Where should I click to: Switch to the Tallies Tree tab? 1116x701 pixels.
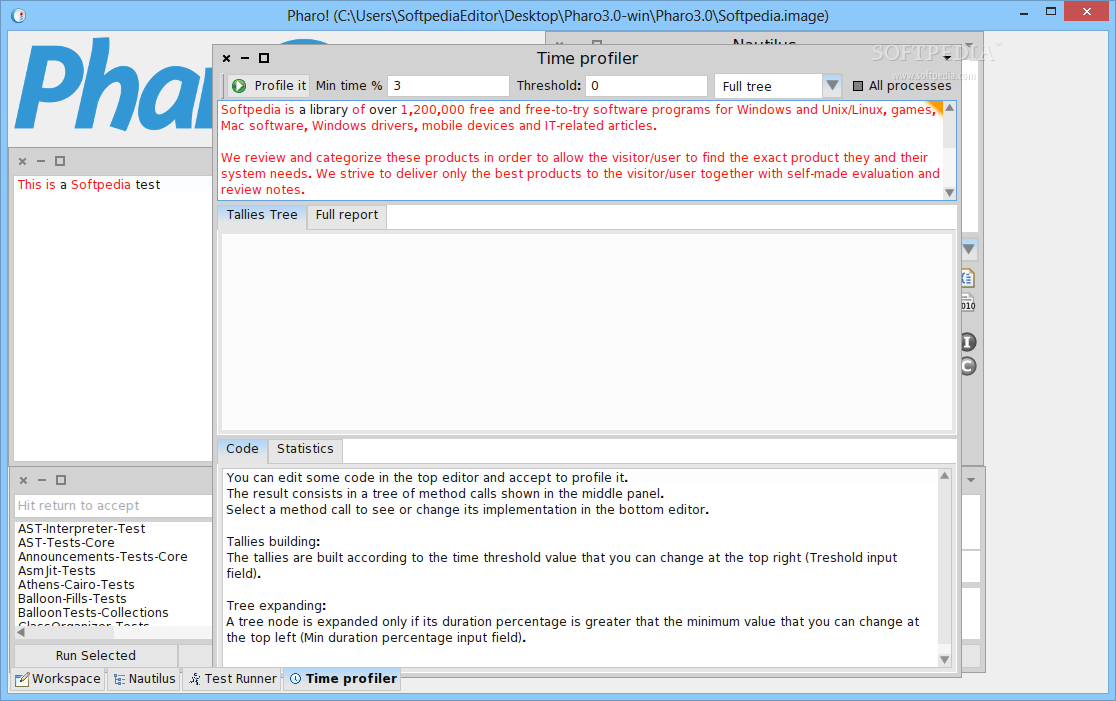262,215
